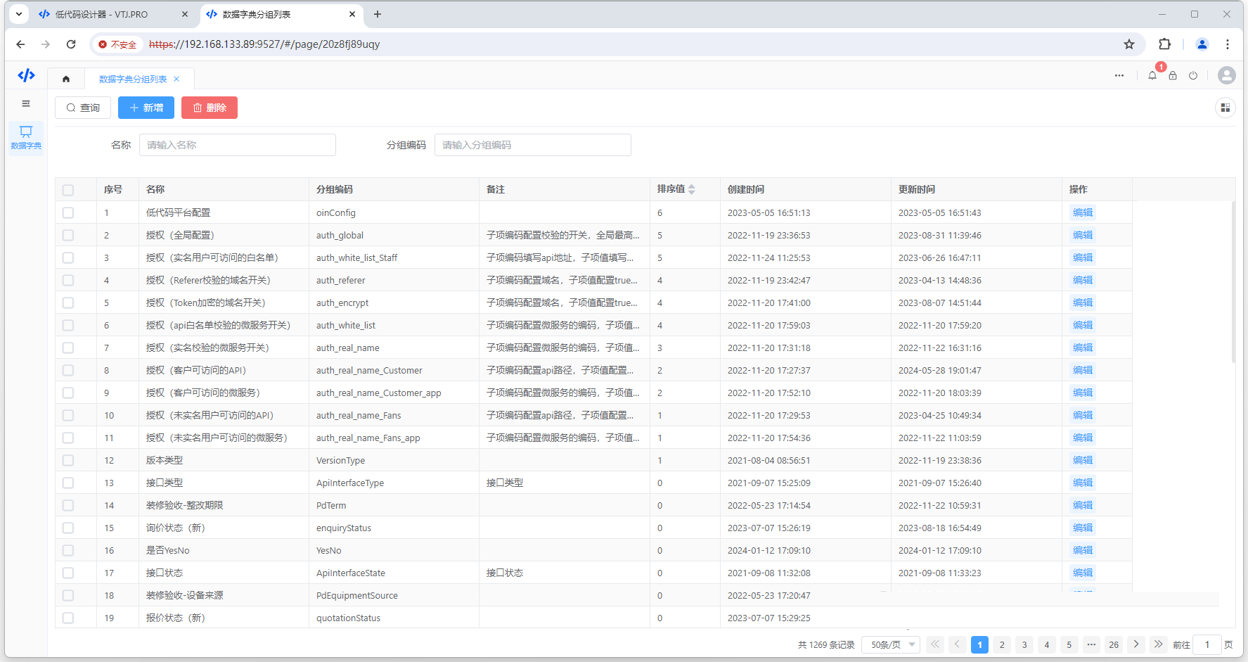Check the row for 接口类型
1248x662 pixels.
68,483
